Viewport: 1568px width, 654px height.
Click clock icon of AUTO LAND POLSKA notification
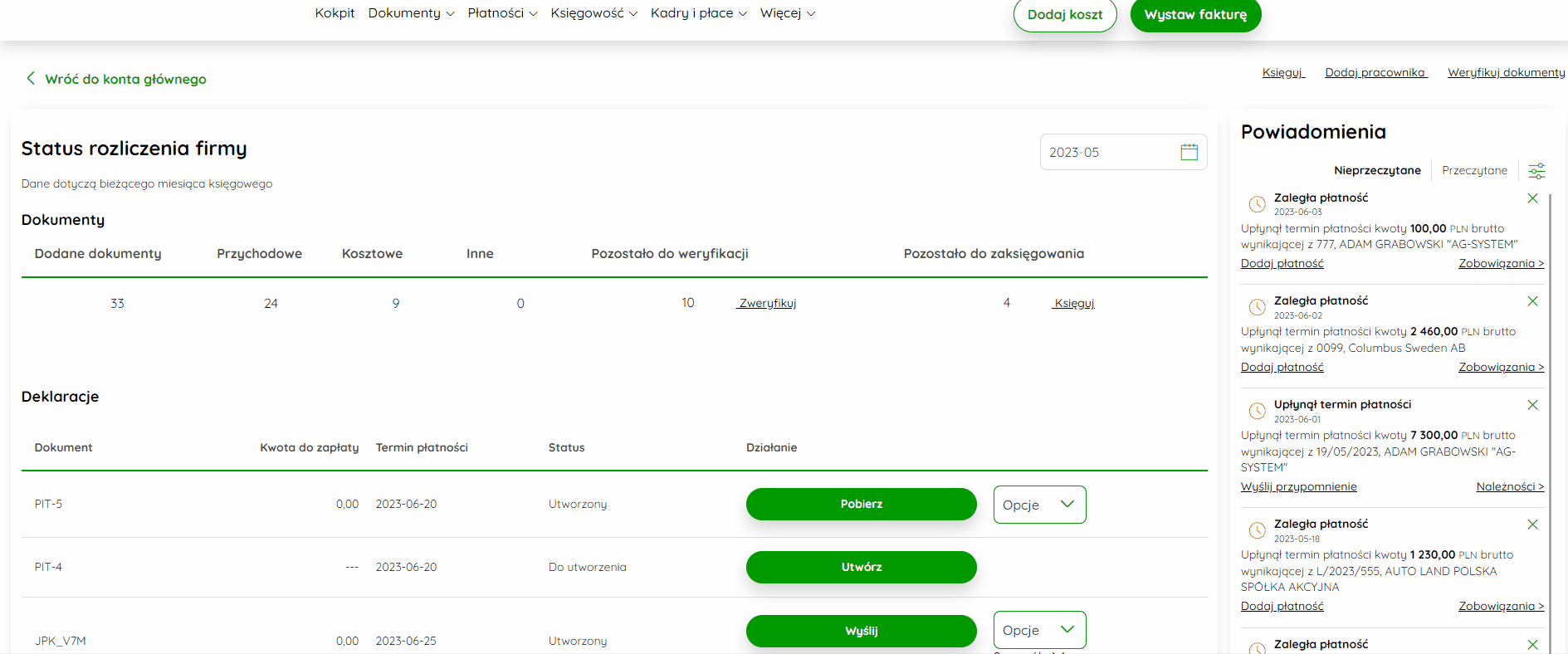click(1258, 530)
